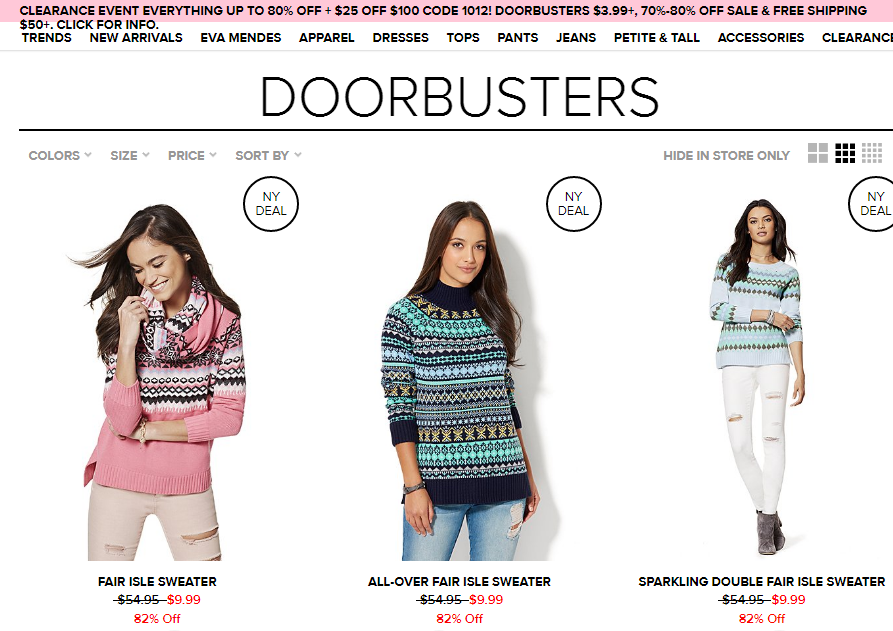Click NY Deal badge on pink sweater
This screenshot has width=893, height=631.
[271, 204]
